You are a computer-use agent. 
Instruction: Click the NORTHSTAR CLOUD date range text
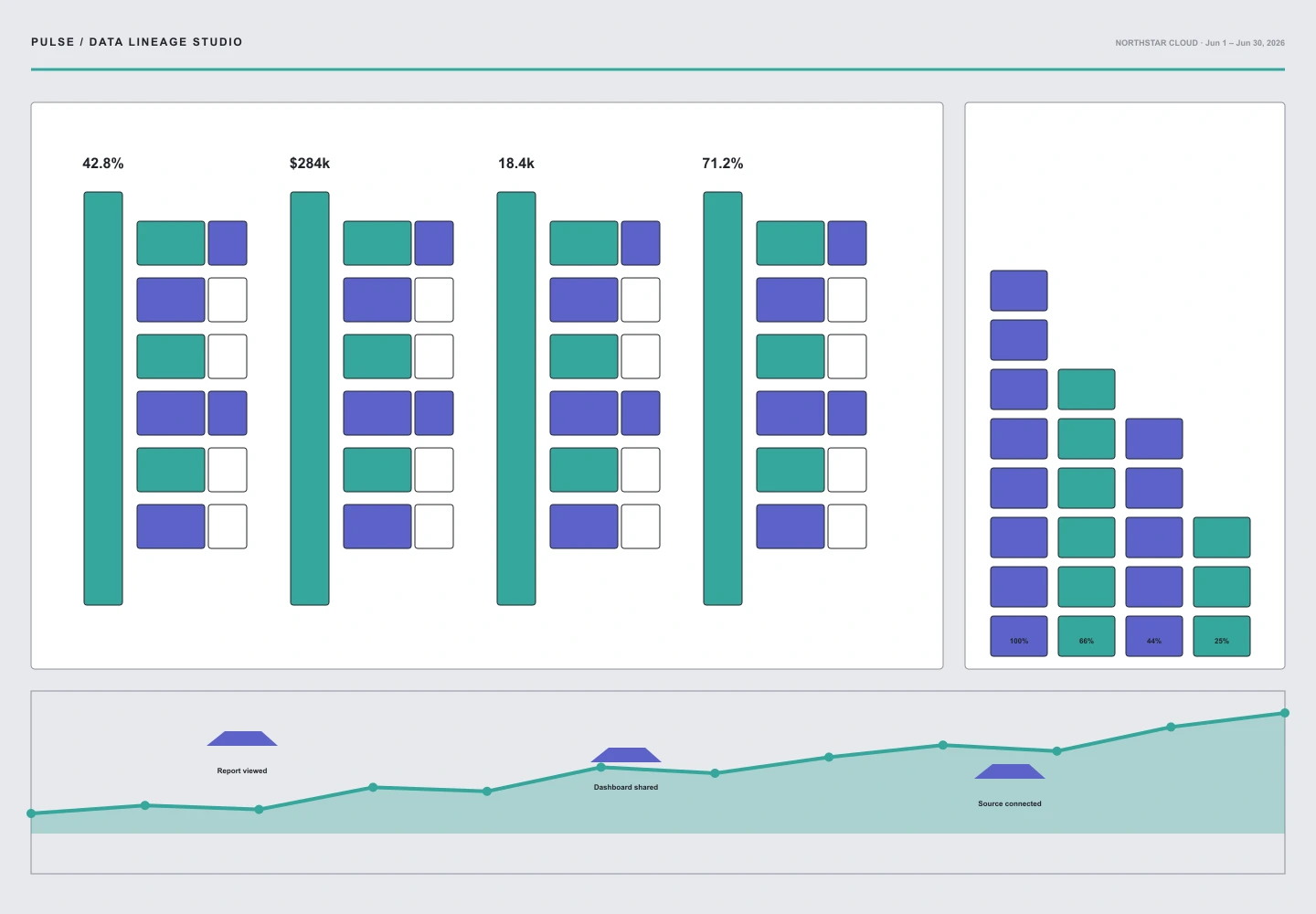pos(1200,43)
